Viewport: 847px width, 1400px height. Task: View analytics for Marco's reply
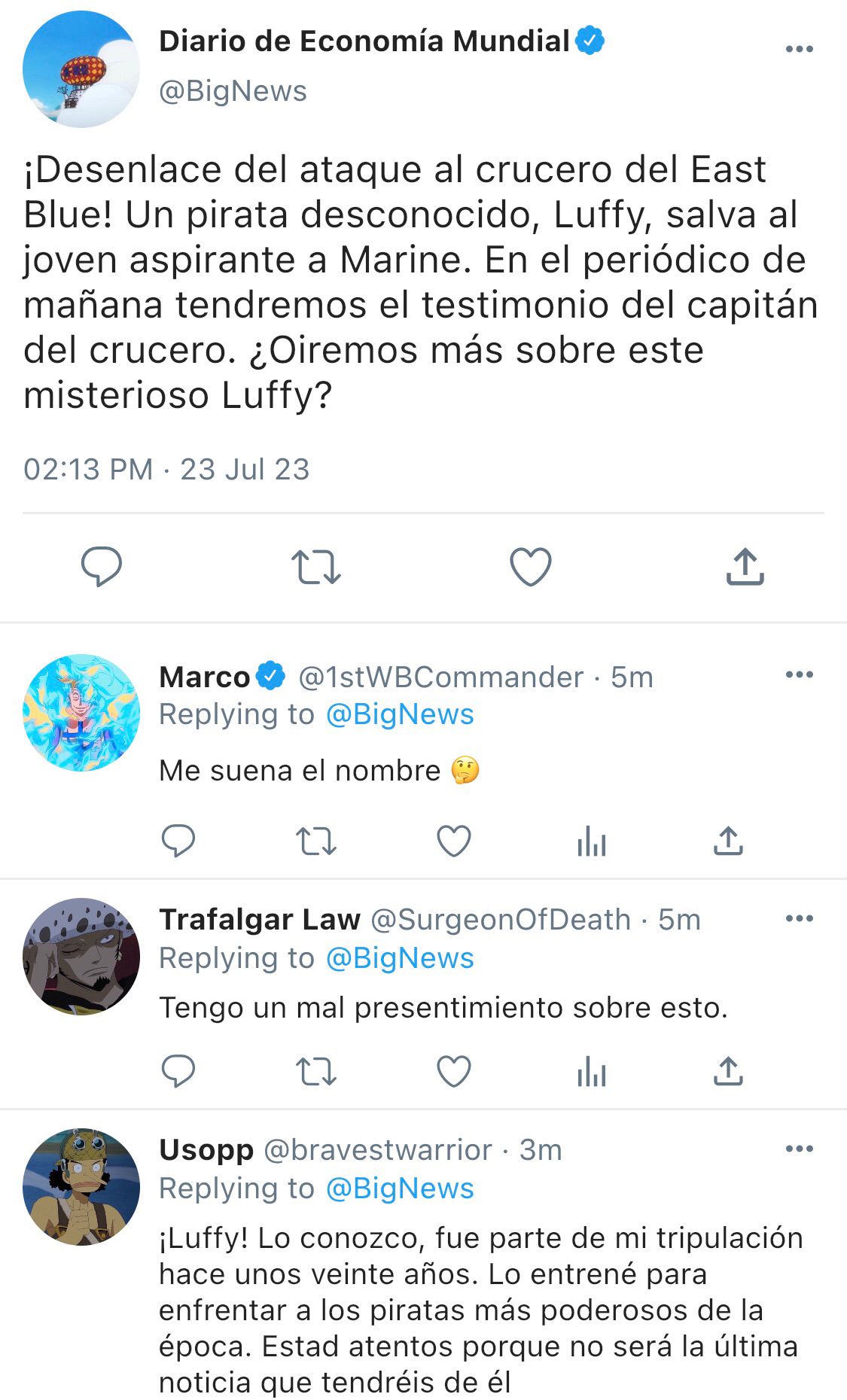(x=592, y=842)
